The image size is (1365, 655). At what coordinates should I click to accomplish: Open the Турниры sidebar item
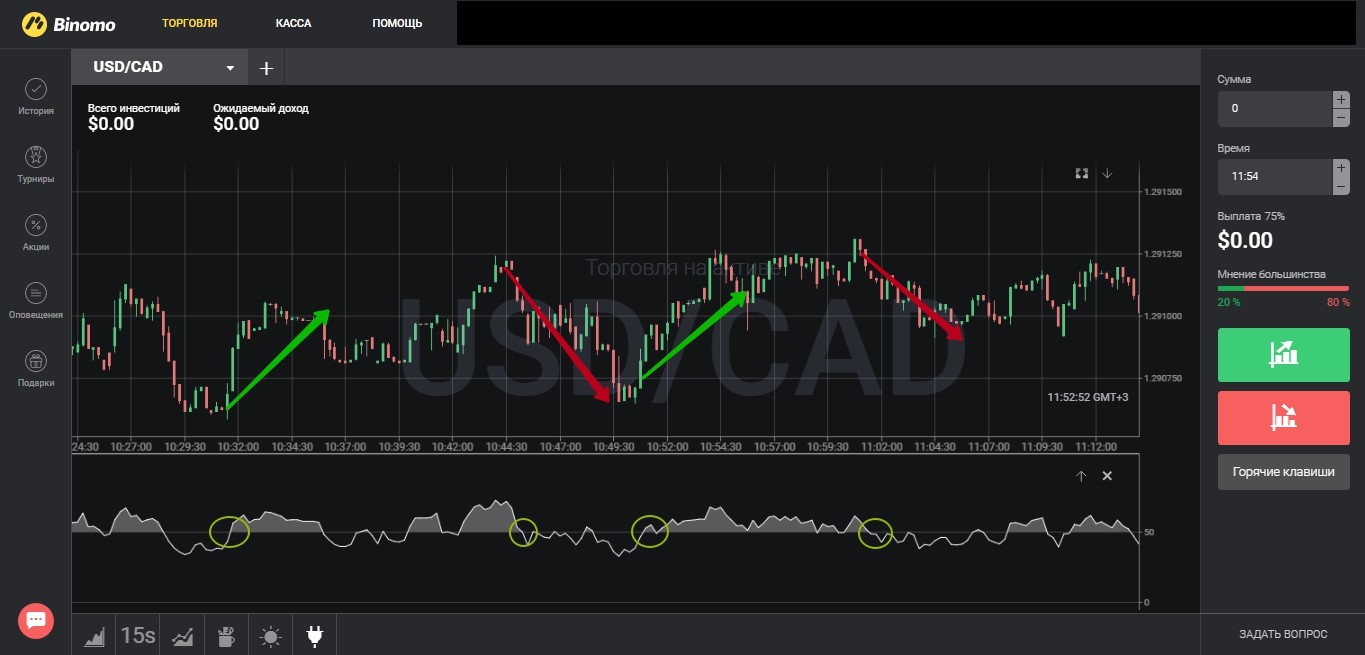tap(35, 165)
